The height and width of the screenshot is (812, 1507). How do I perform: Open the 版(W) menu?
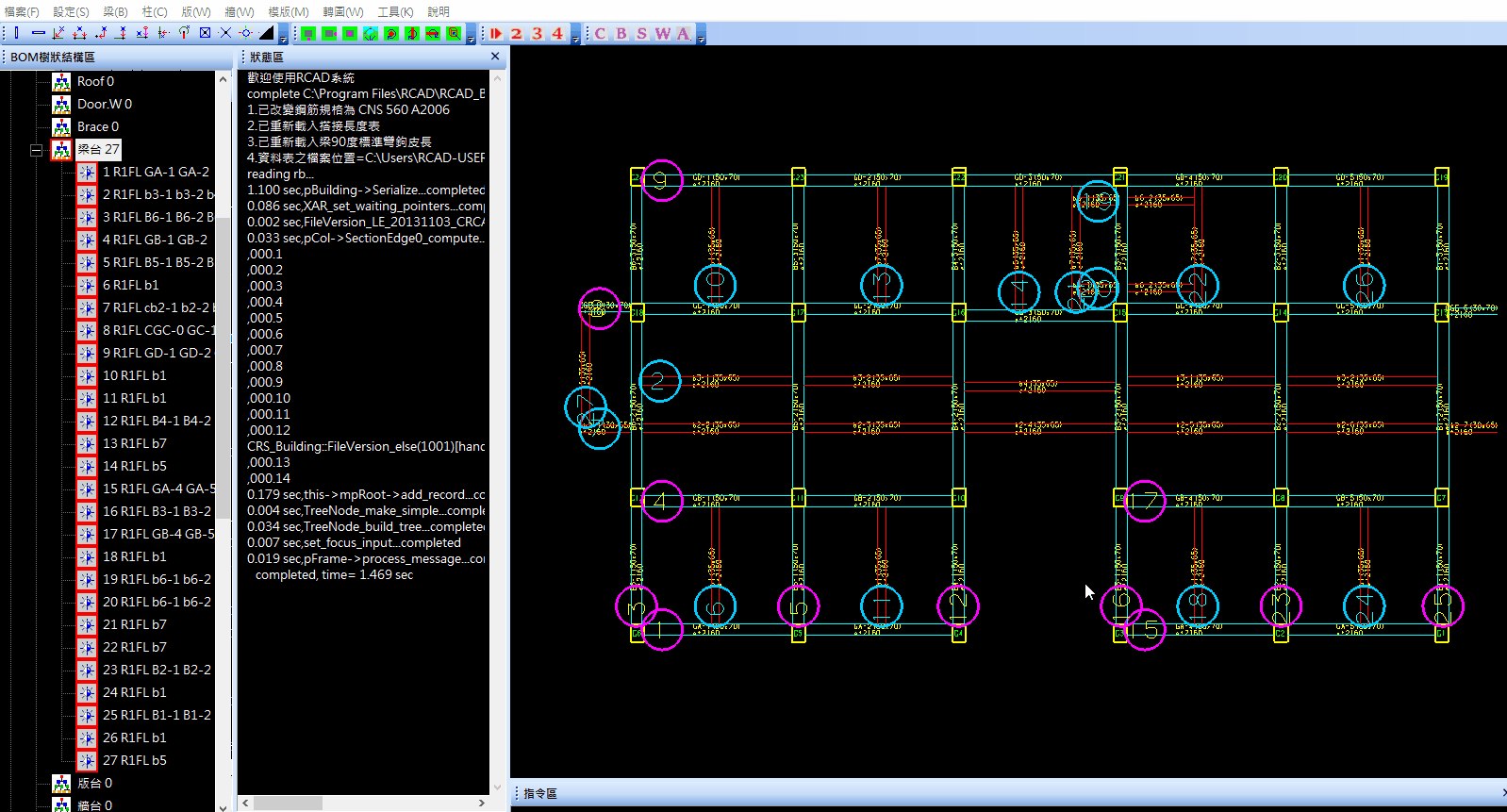click(196, 11)
